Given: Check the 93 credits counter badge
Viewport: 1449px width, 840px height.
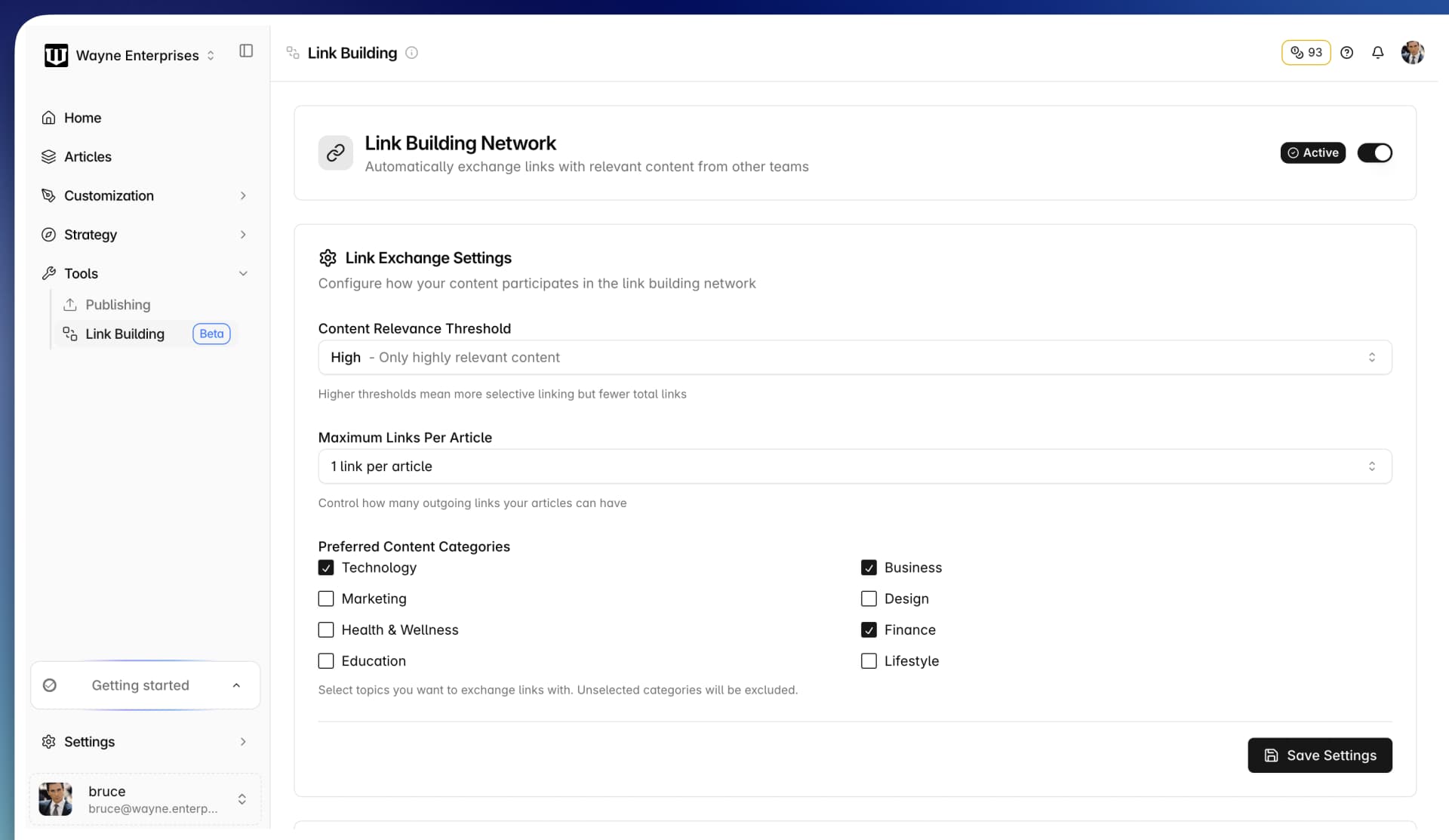Looking at the screenshot, I should (1306, 52).
